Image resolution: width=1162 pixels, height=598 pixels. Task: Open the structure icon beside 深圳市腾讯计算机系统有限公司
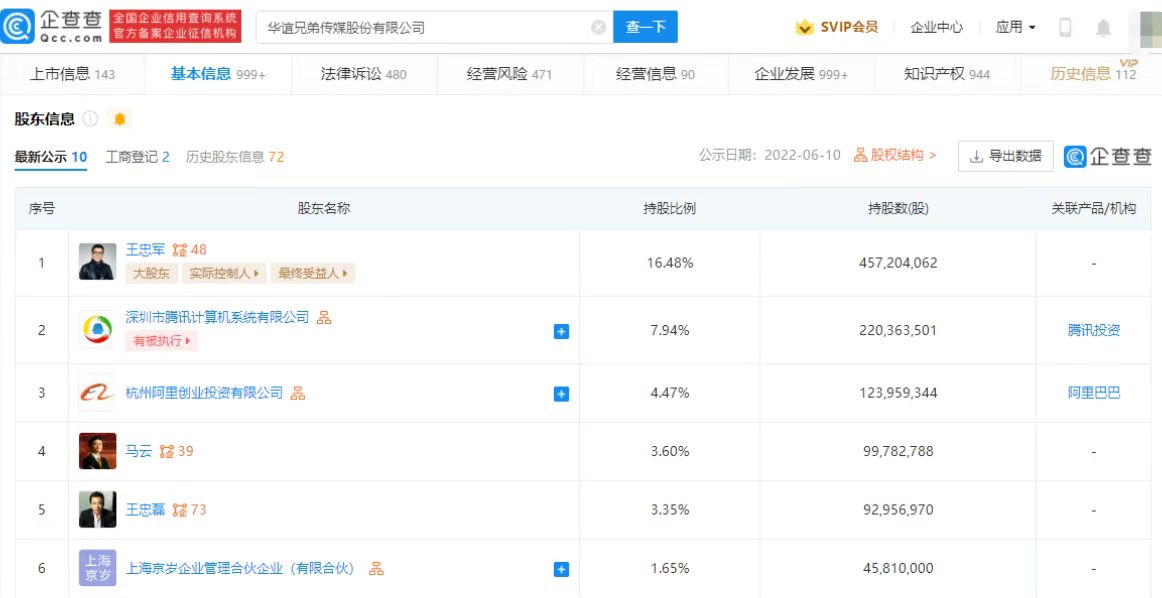click(324, 317)
